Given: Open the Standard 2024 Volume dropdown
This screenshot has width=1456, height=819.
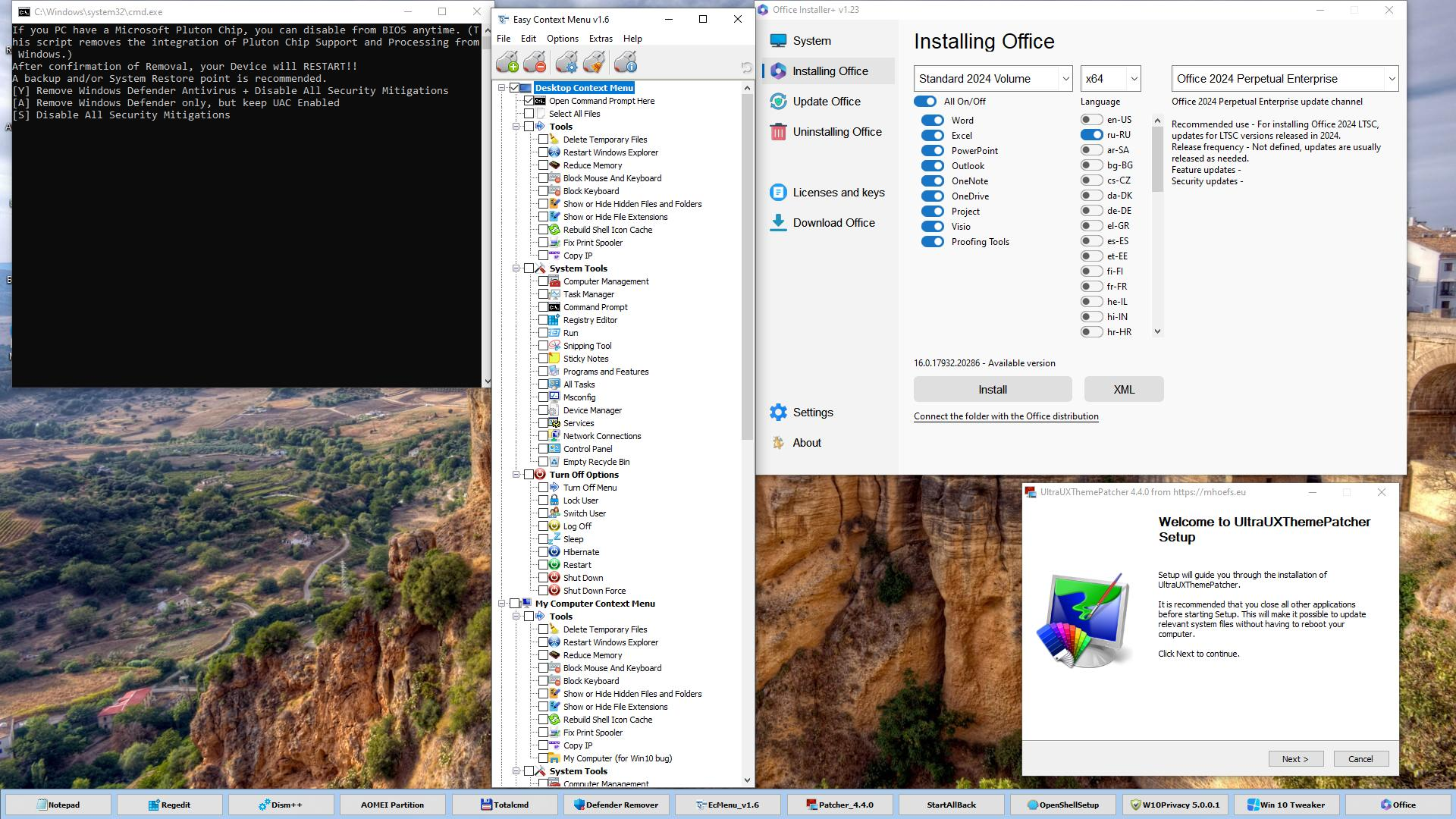Looking at the screenshot, I should pos(993,79).
